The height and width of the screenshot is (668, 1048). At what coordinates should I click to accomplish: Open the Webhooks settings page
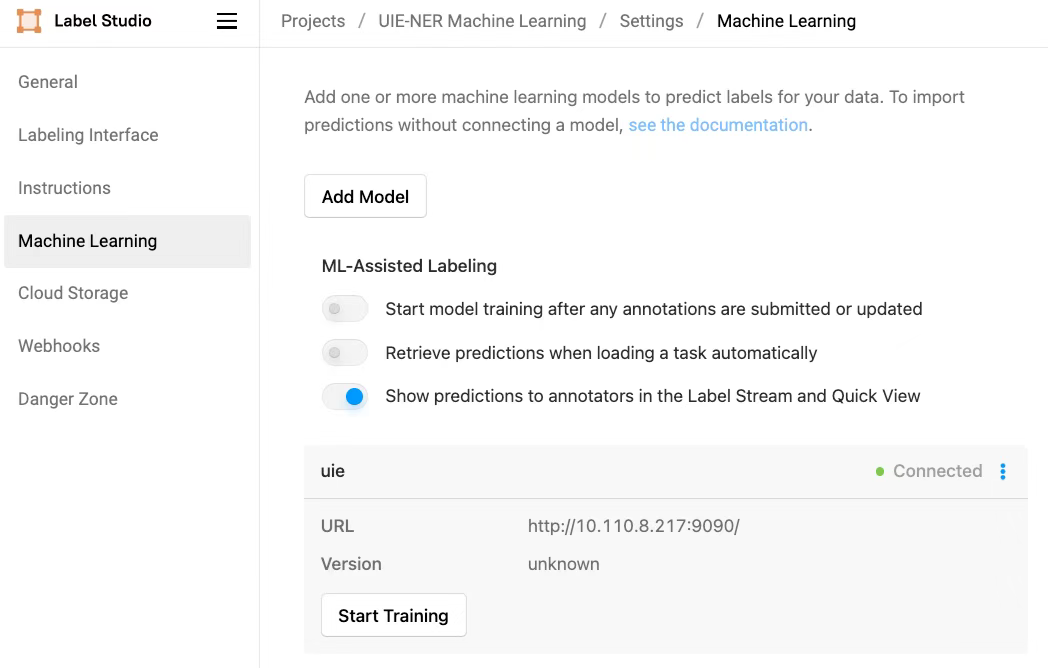tap(58, 346)
